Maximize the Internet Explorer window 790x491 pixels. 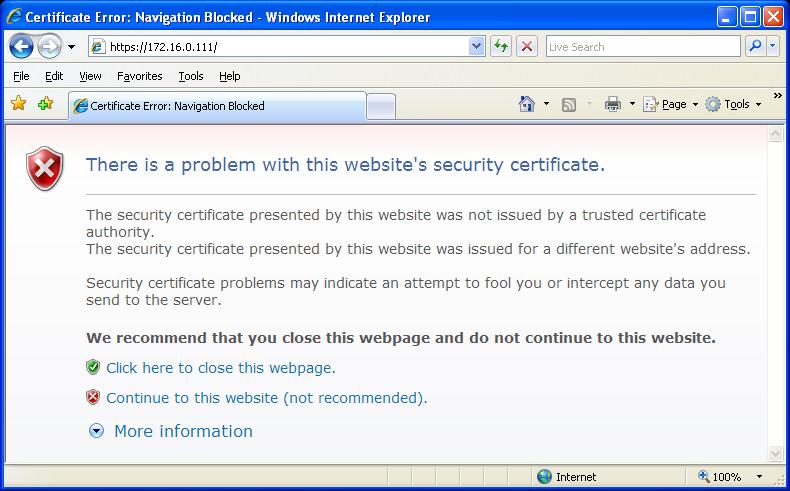coord(750,17)
